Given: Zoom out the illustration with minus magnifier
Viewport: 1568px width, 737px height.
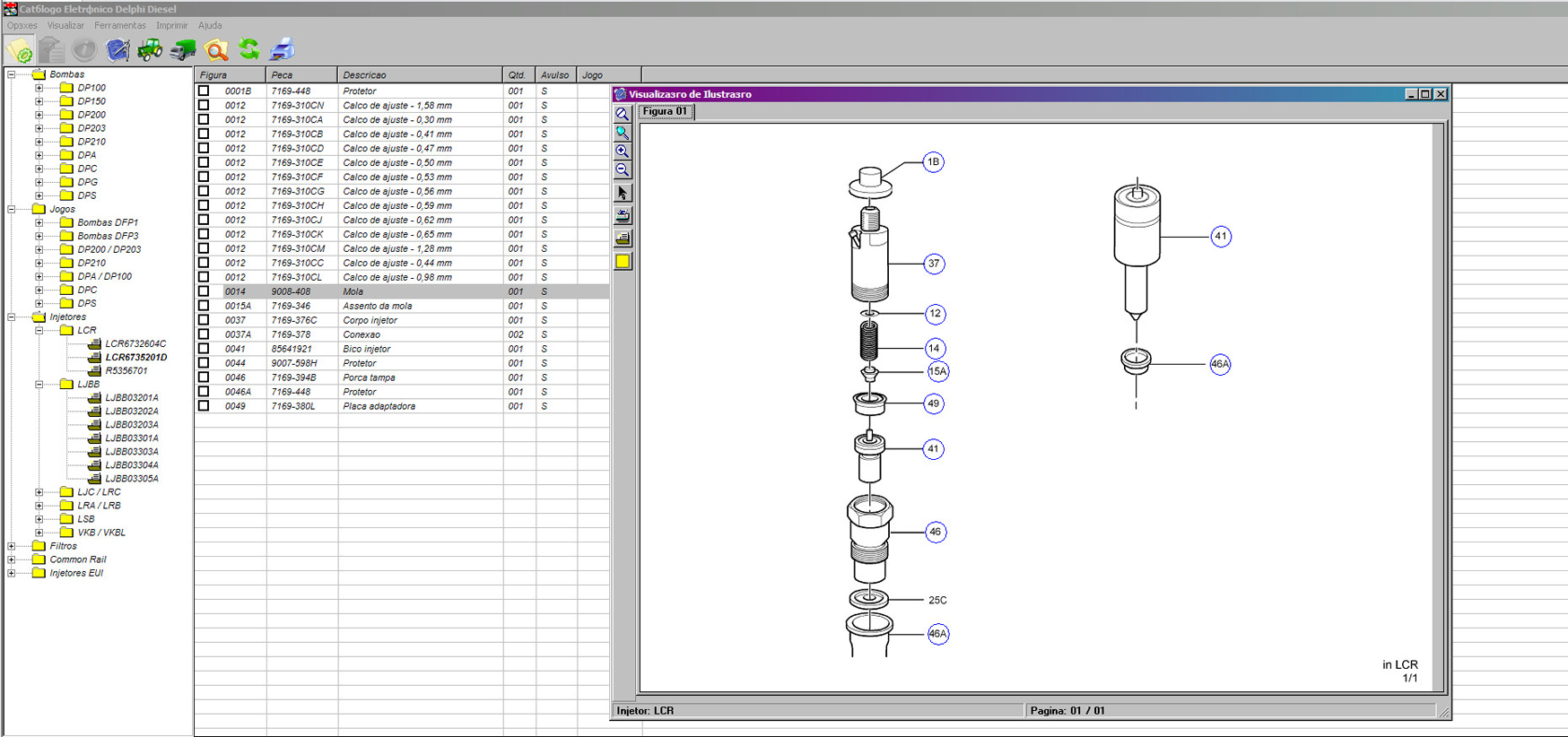Looking at the screenshot, I should 623,170.
